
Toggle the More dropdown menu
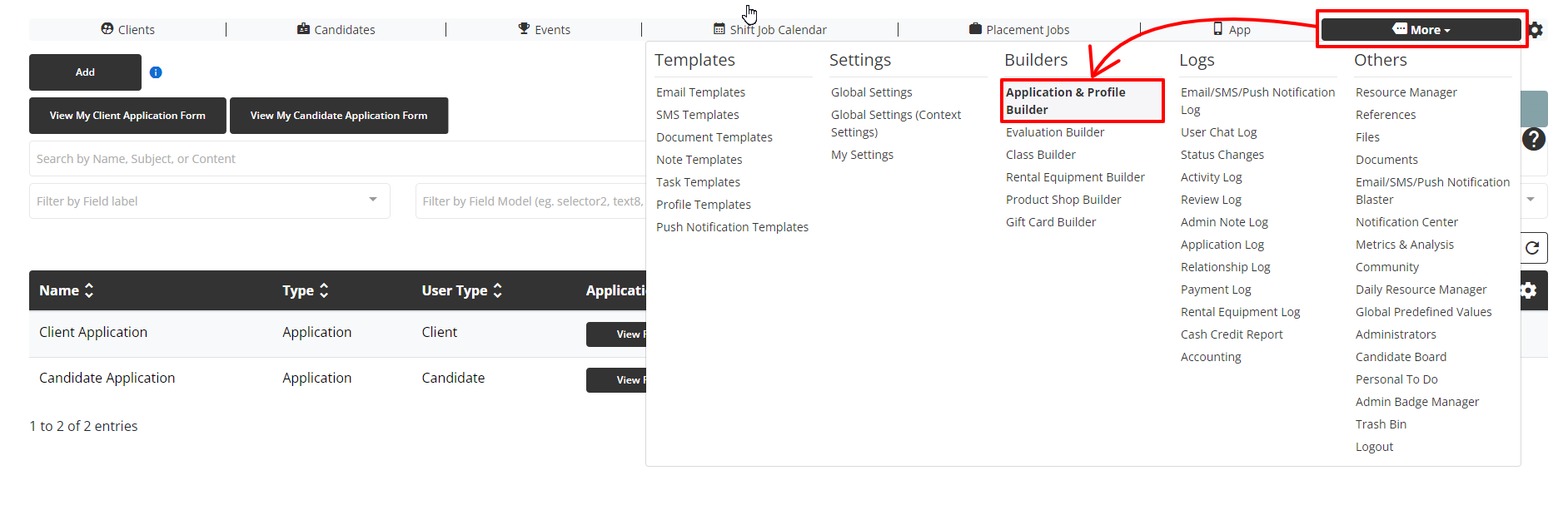click(1421, 30)
